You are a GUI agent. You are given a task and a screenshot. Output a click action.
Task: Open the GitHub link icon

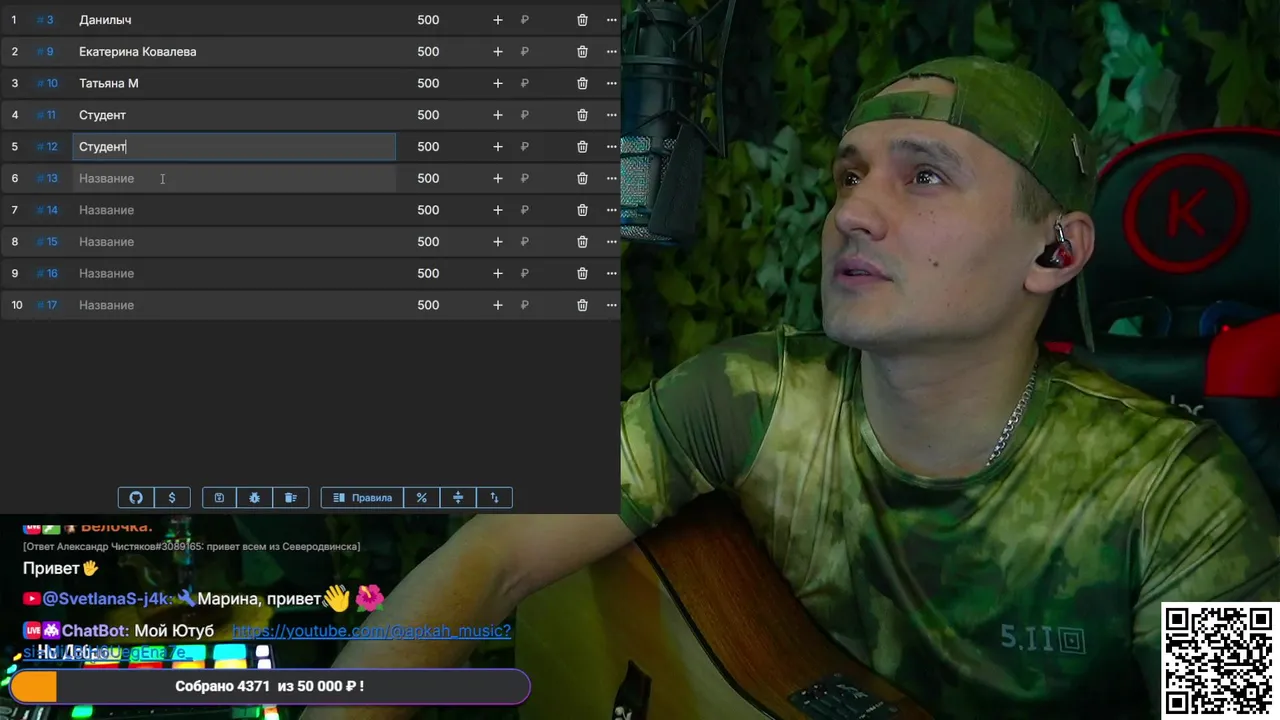pos(136,498)
